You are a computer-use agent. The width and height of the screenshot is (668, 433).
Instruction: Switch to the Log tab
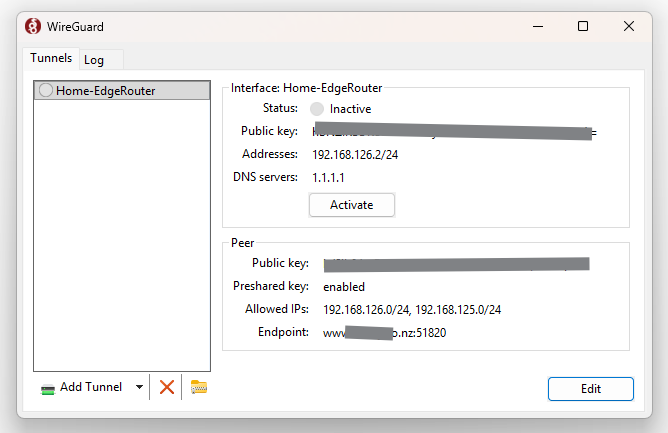pyautogui.click(x=94, y=60)
